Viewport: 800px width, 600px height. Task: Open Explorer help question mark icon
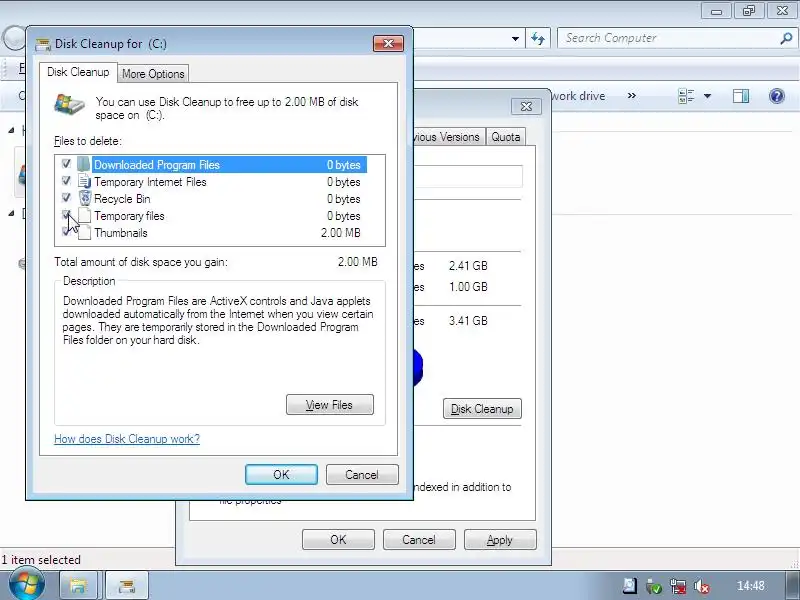click(777, 96)
